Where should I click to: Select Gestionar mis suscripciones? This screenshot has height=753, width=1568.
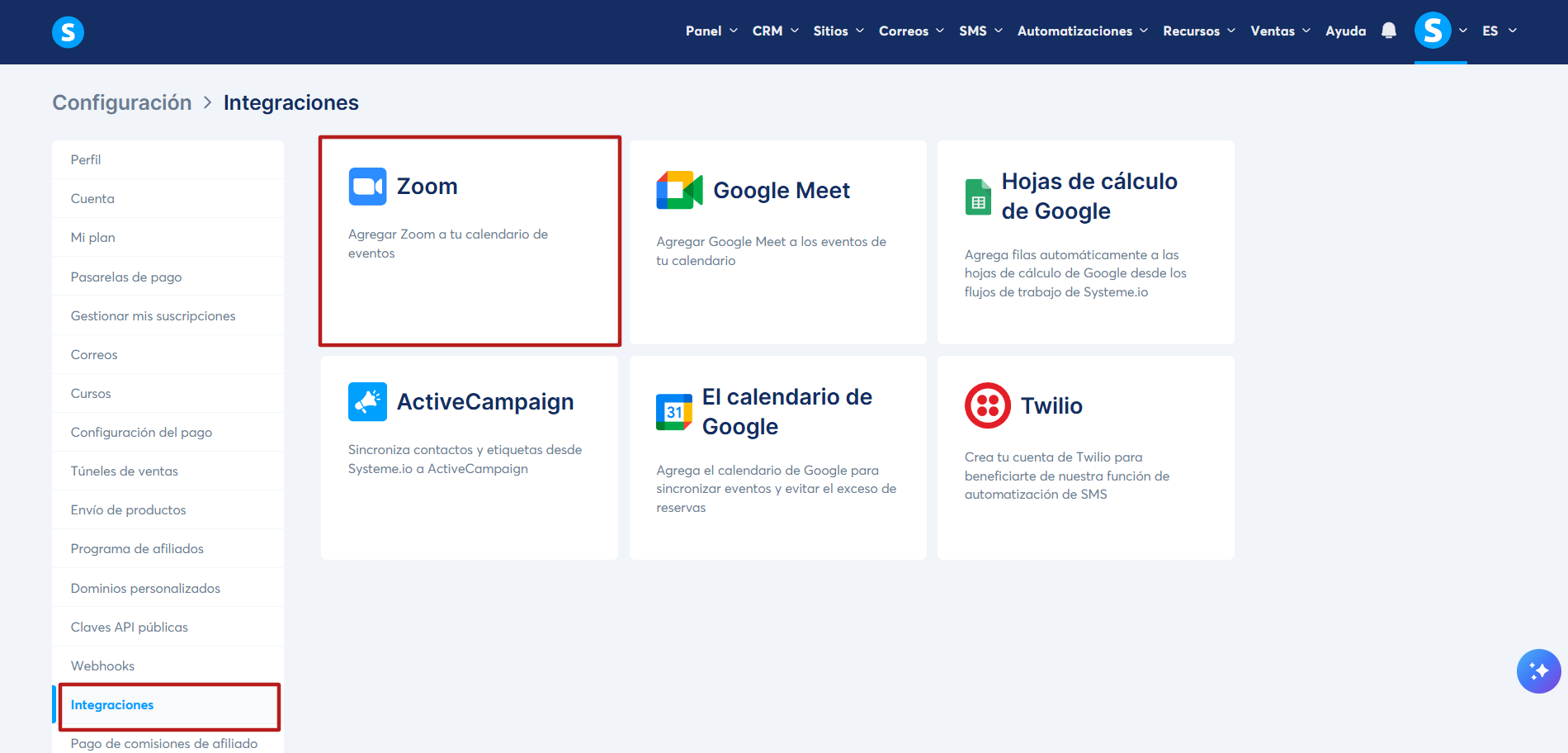click(x=168, y=316)
